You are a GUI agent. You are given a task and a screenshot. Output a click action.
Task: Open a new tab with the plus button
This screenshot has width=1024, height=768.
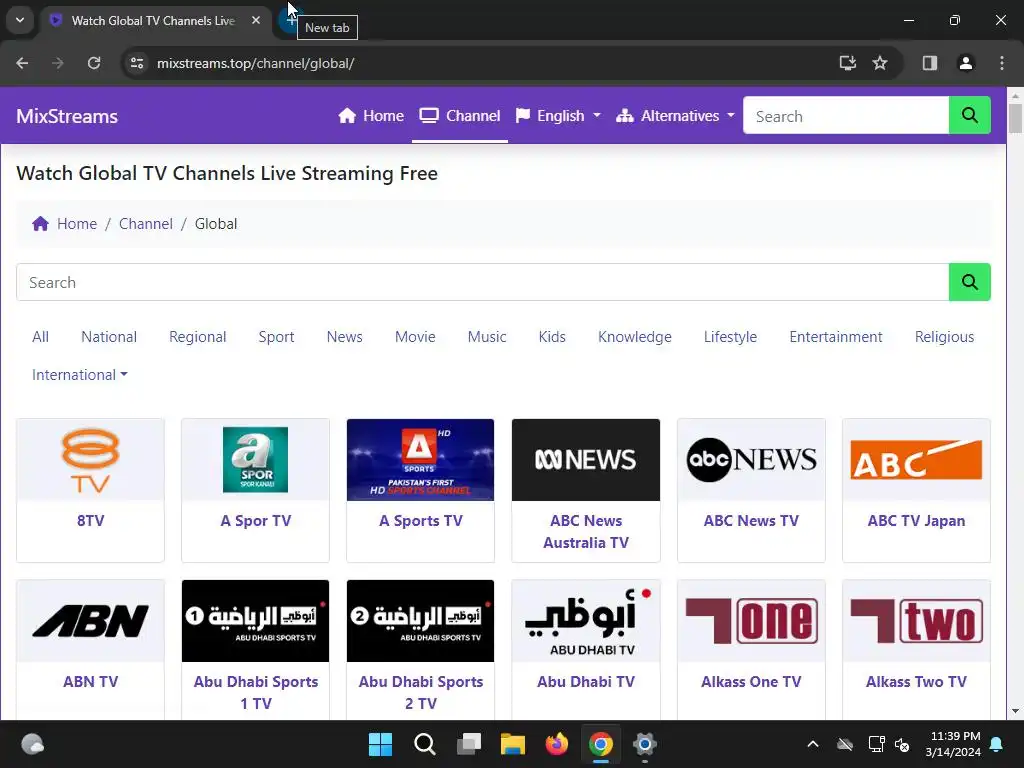(x=289, y=20)
